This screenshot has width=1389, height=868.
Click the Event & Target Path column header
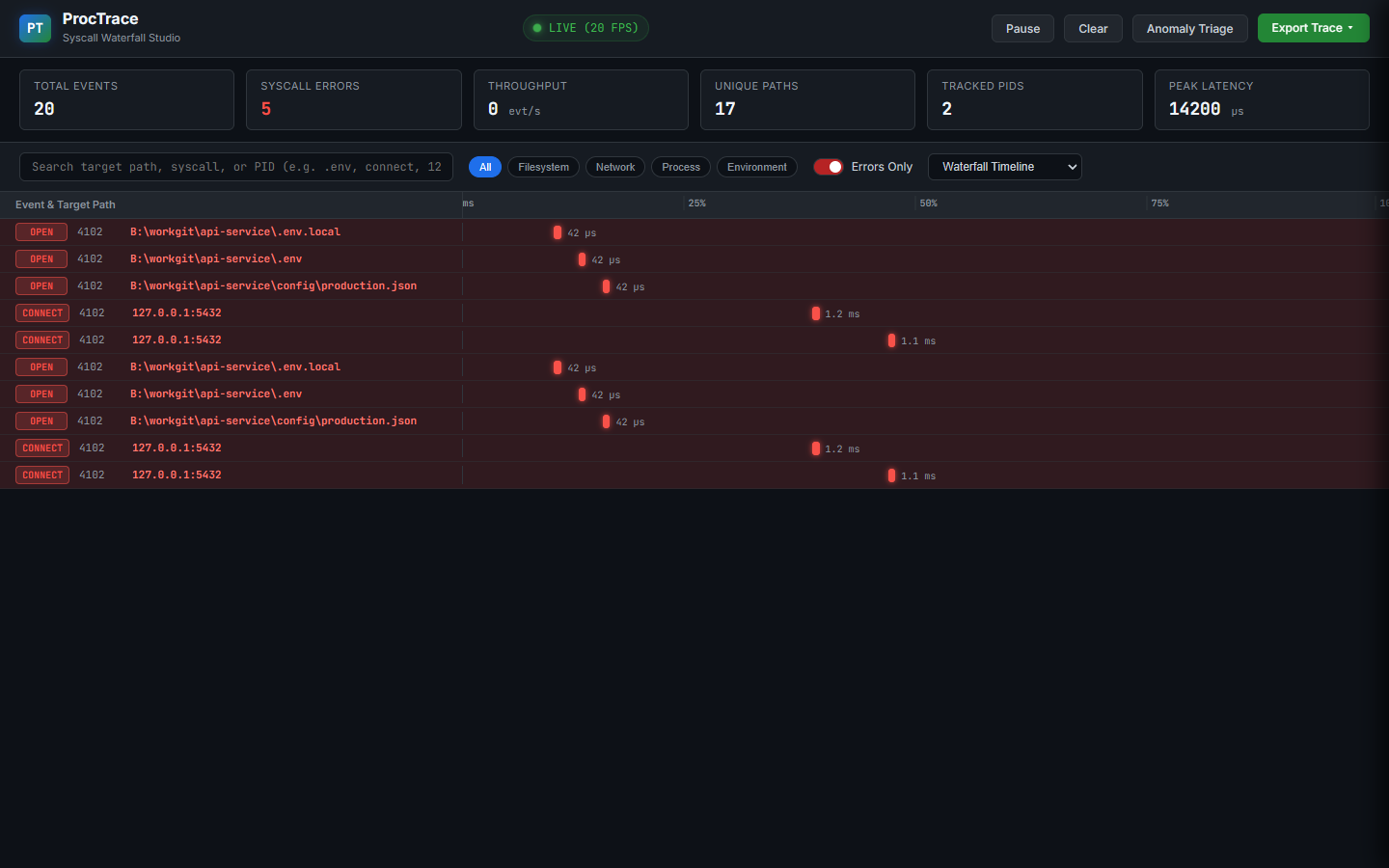66,204
